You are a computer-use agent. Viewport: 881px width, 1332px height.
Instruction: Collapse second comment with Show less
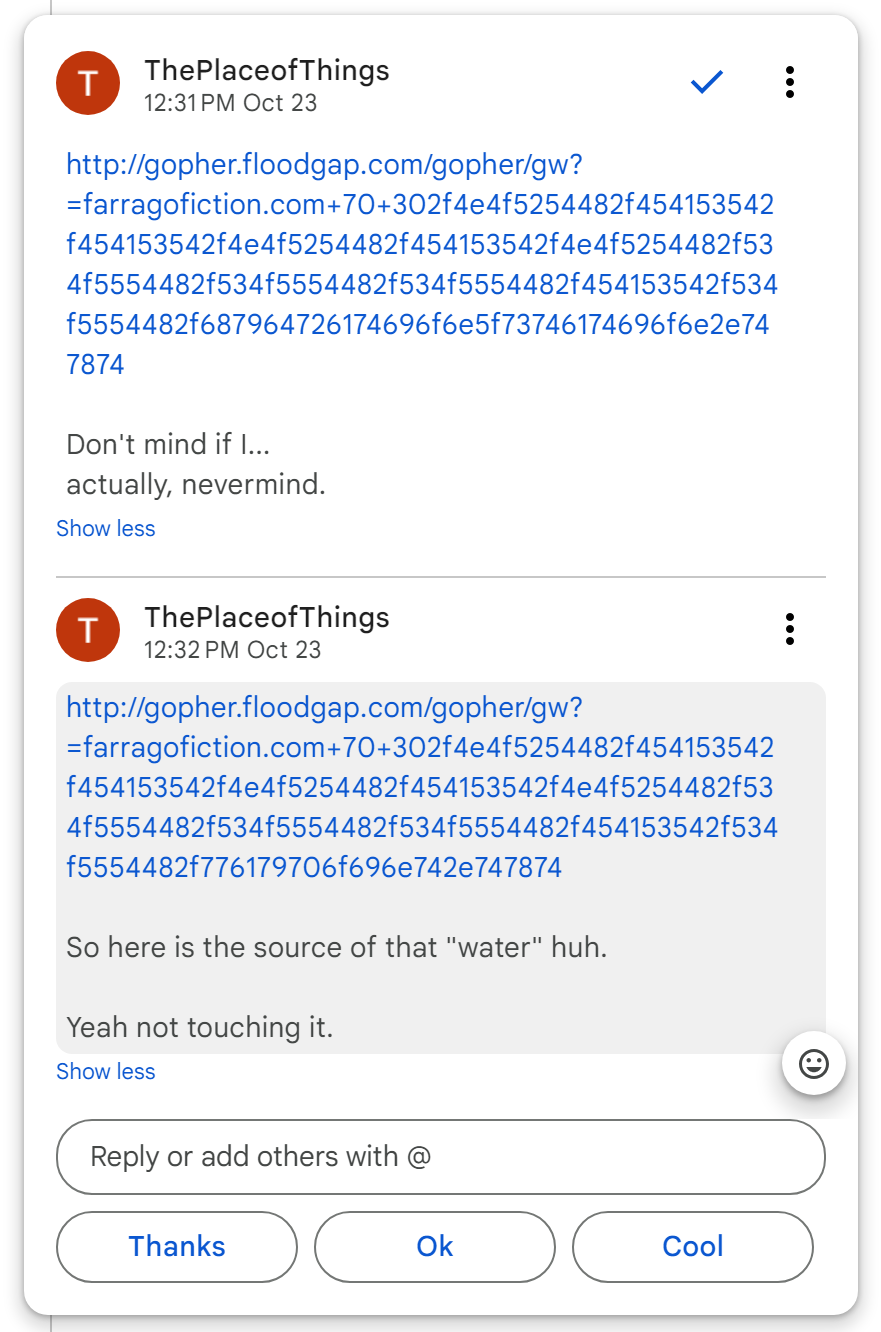pos(106,1072)
